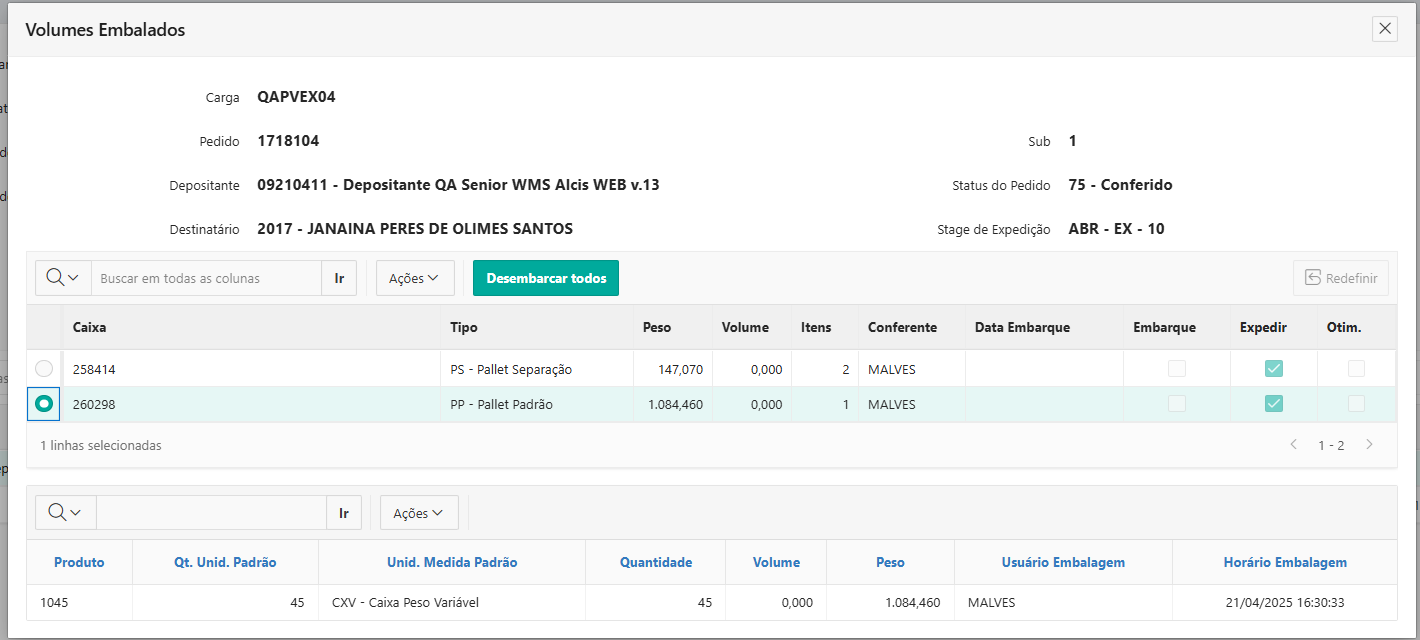This screenshot has height=640, width=1420.
Task: Focus the Buscar em todas as colunas field
Action: pyautogui.click(x=206, y=278)
